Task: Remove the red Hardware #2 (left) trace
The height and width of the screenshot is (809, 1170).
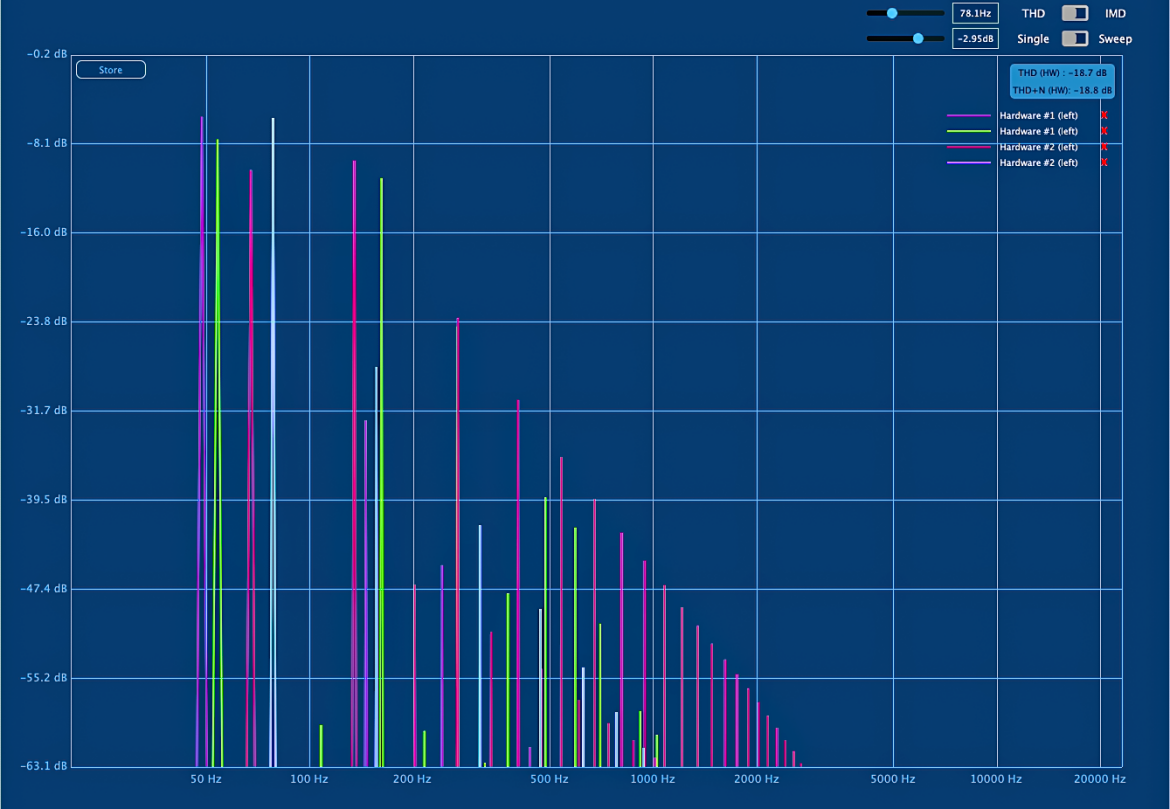Action: click(x=1104, y=147)
